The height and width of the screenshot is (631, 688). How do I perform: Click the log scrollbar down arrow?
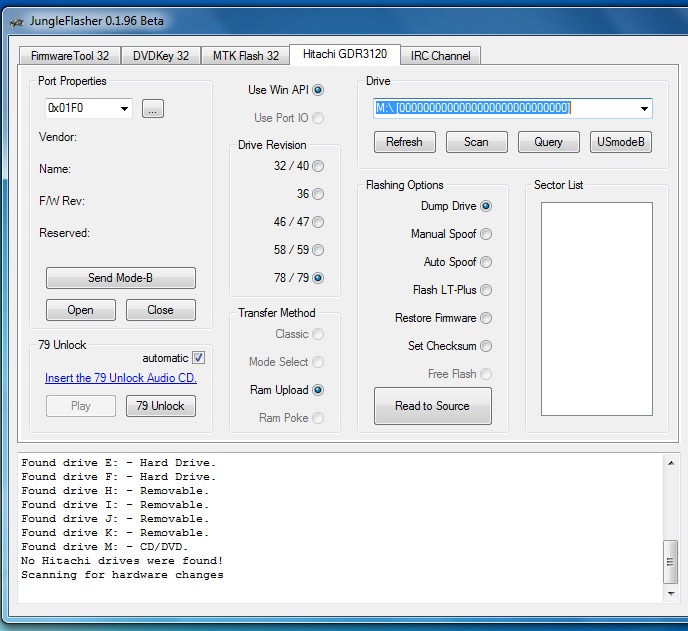(670, 594)
